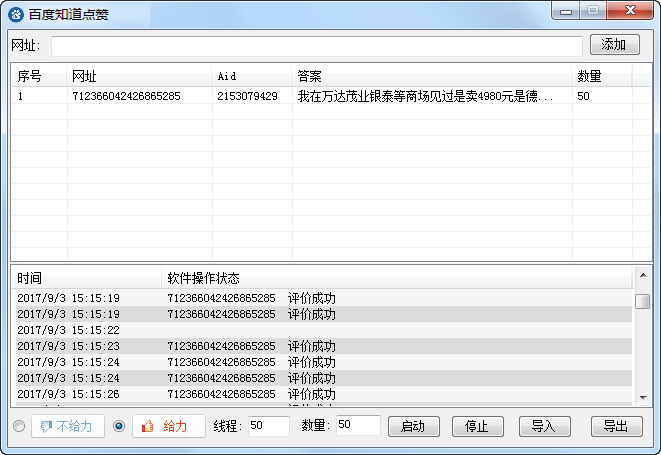Click the 不给力 button
Viewport: 661px width, 455px height.
point(68,426)
